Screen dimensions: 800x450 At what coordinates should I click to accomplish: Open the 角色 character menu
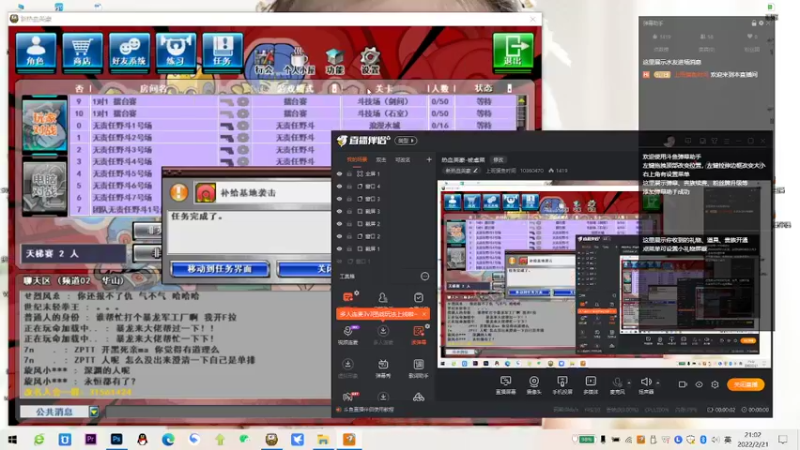(36, 51)
